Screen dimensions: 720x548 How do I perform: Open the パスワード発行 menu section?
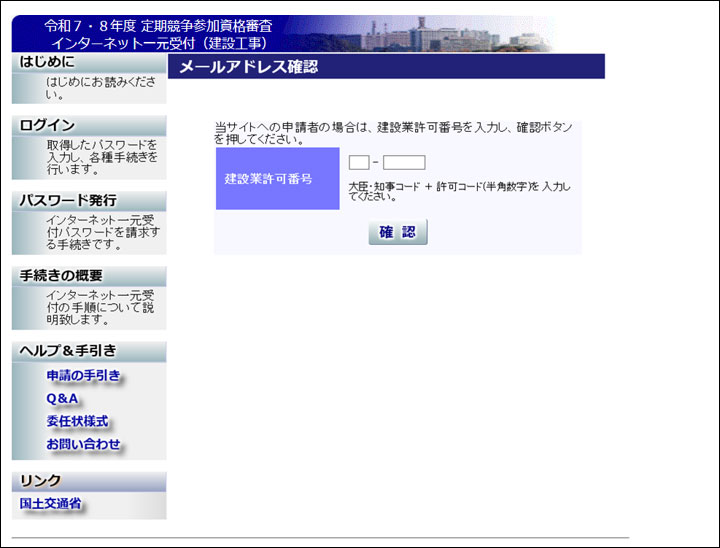tap(68, 200)
